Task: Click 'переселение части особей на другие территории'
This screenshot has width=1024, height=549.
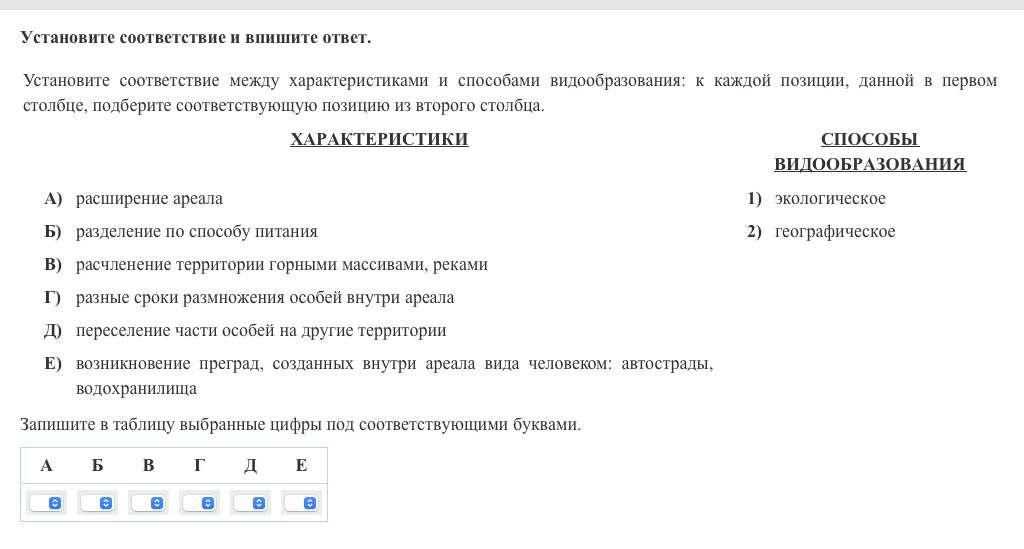Action: pos(260,330)
